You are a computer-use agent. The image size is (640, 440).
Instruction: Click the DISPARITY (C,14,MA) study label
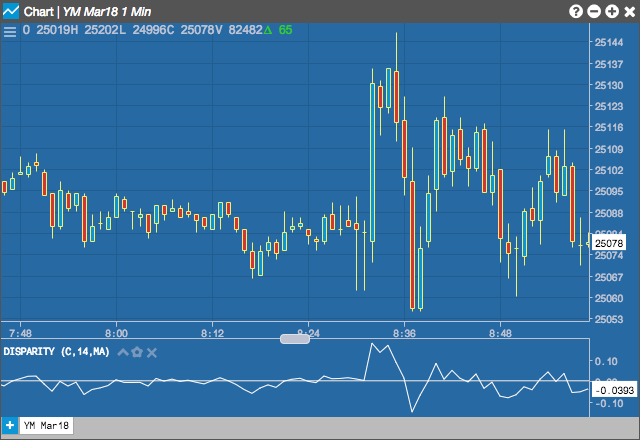(x=56, y=352)
